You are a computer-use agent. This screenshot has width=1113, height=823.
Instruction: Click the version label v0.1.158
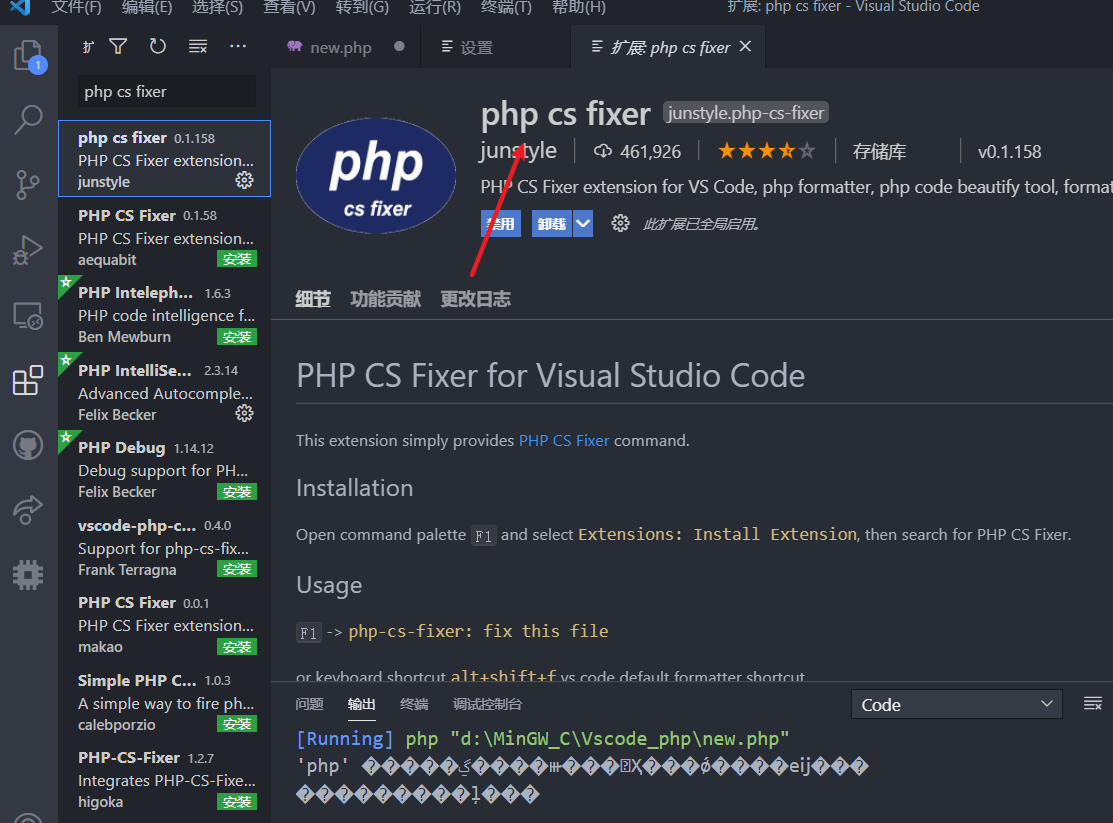click(1009, 151)
